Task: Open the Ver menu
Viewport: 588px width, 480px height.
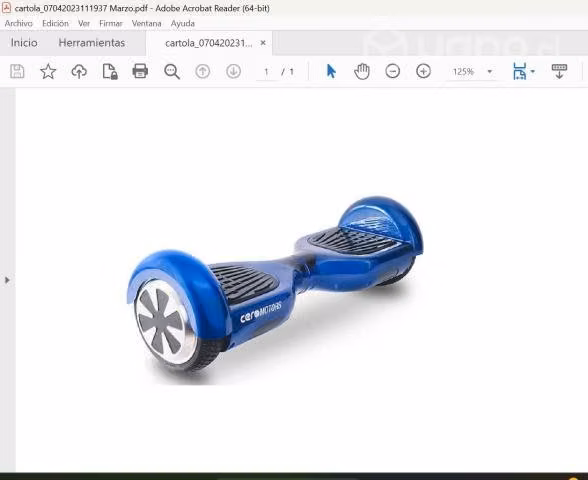Action: [x=84, y=23]
